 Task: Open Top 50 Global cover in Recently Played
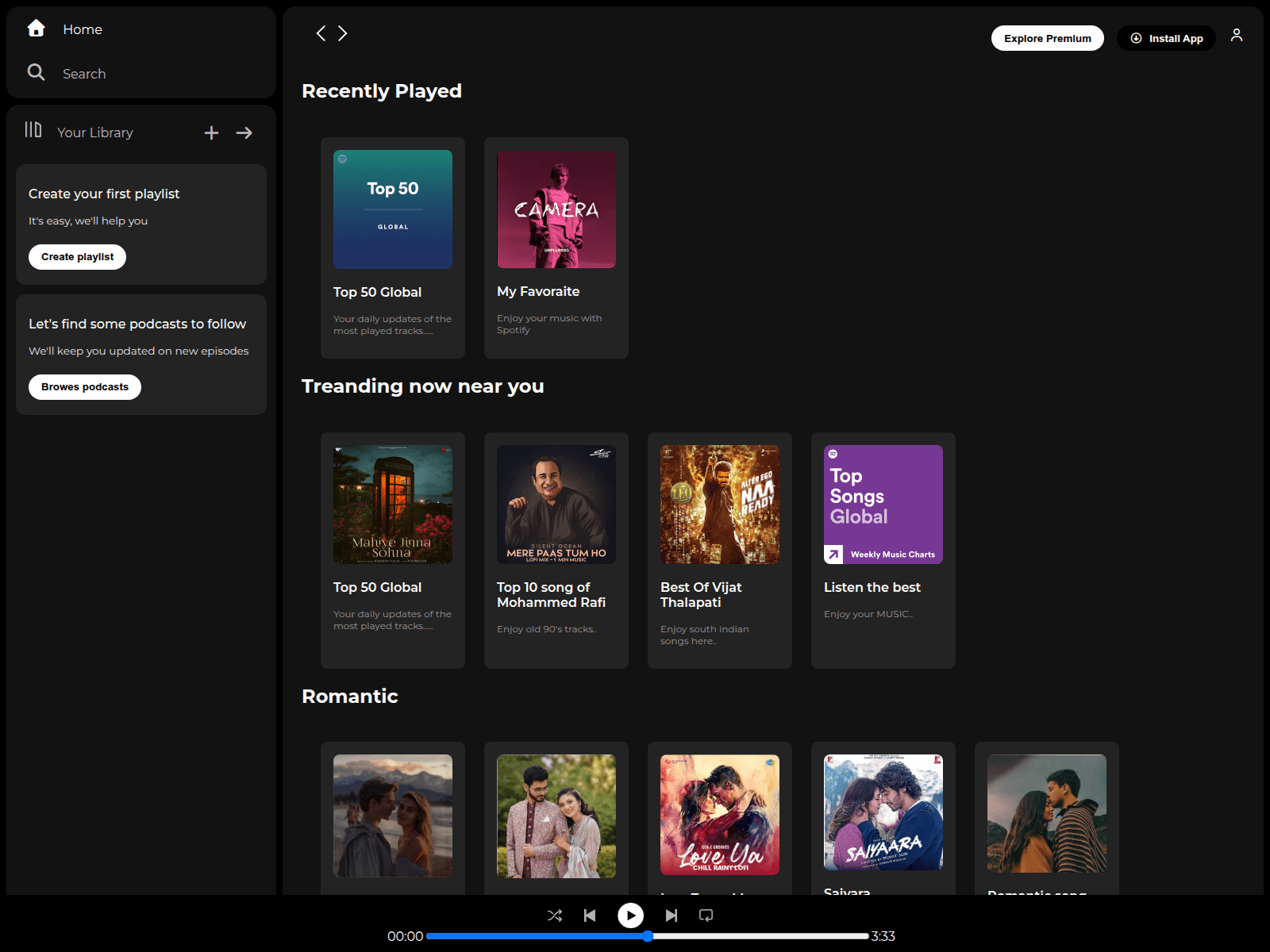pos(393,209)
